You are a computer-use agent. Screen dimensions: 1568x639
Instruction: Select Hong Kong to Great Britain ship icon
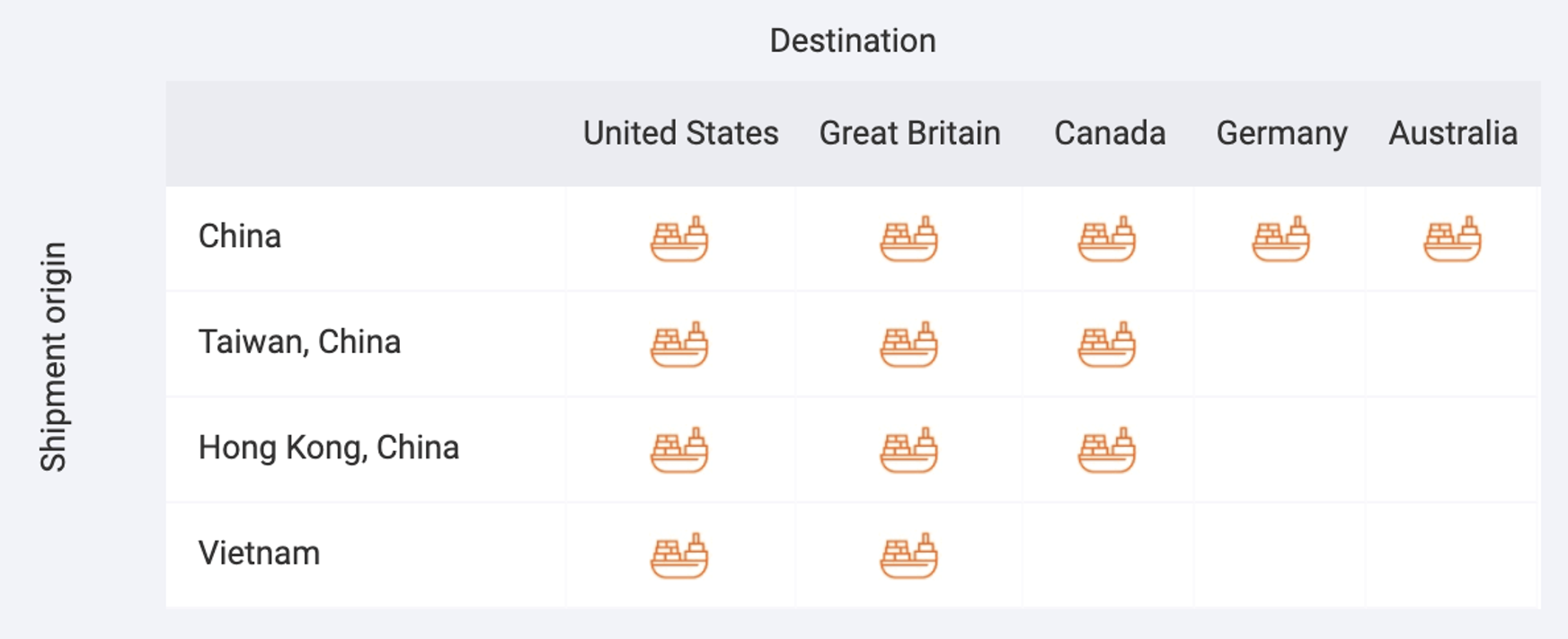[x=908, y=450]
